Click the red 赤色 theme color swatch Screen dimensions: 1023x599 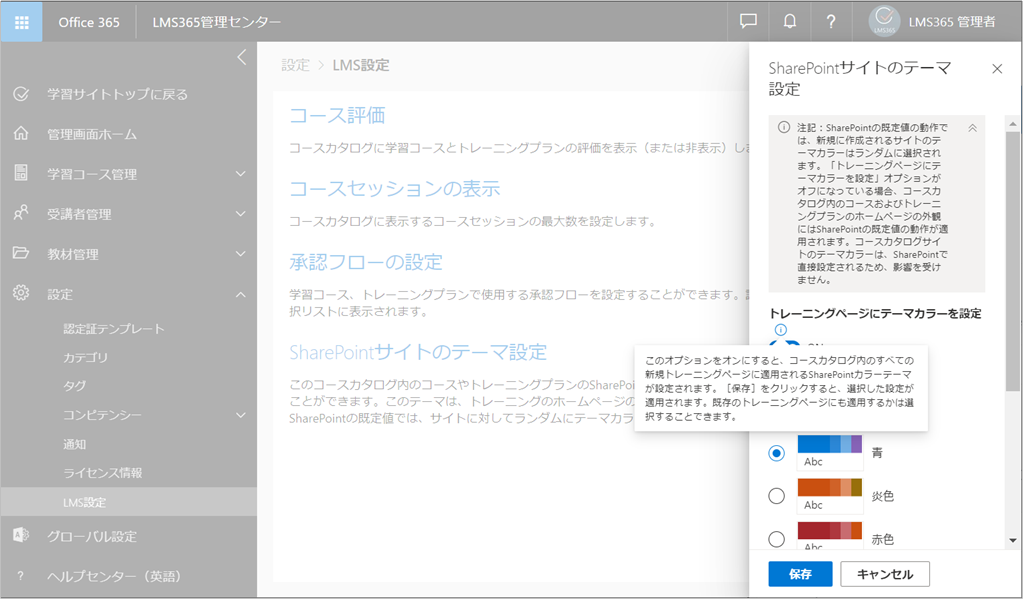830,536
